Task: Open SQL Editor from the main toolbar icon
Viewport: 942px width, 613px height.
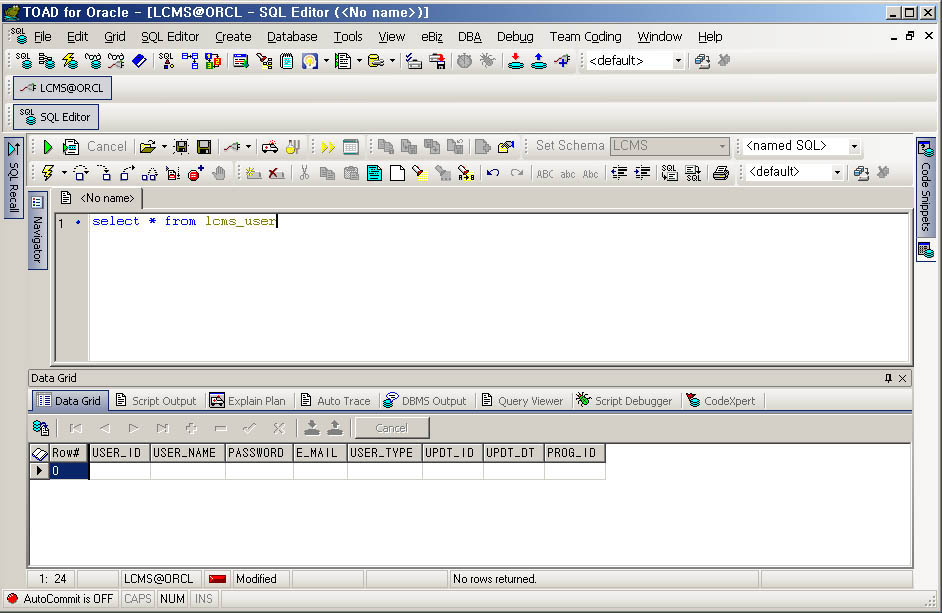Action: tap(24, 61)
